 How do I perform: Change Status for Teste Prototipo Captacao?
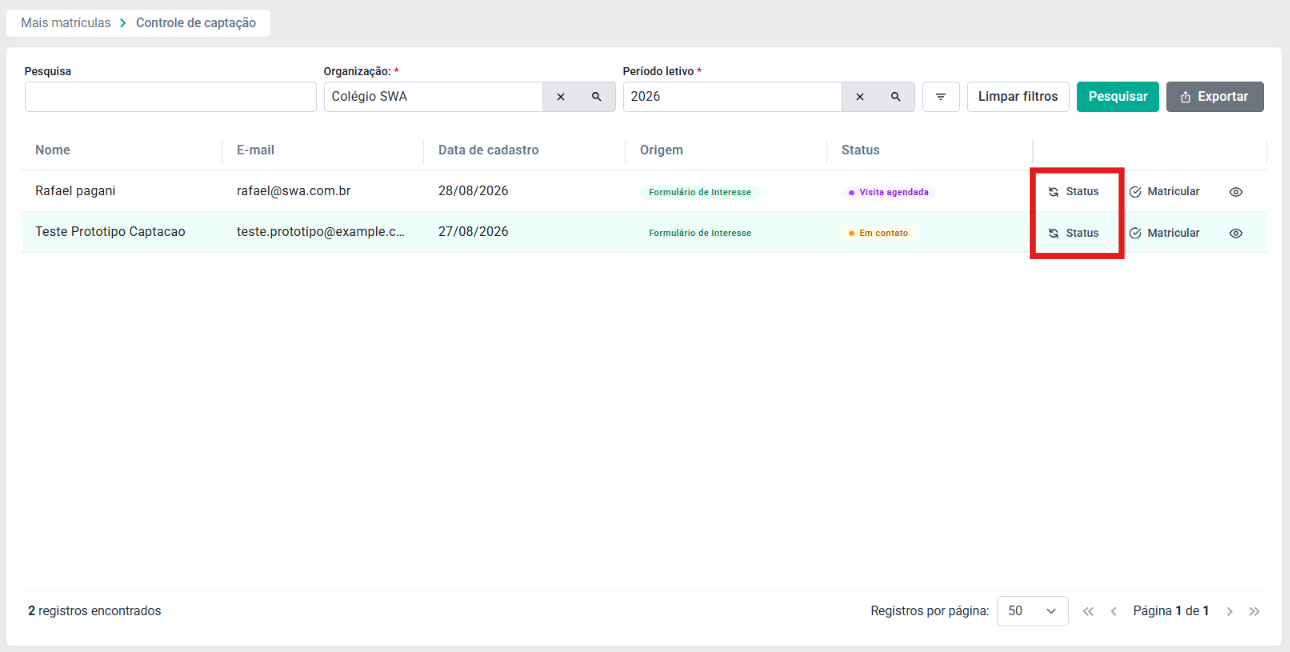coord(1074,233)
